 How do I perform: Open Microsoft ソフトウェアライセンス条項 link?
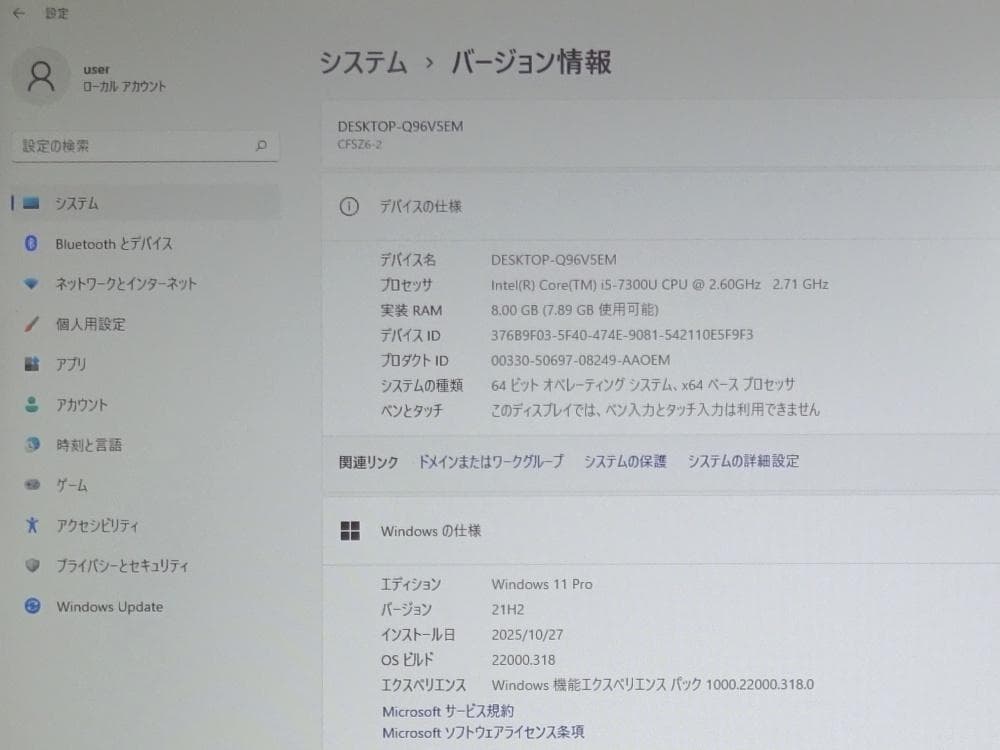[483, 732]
